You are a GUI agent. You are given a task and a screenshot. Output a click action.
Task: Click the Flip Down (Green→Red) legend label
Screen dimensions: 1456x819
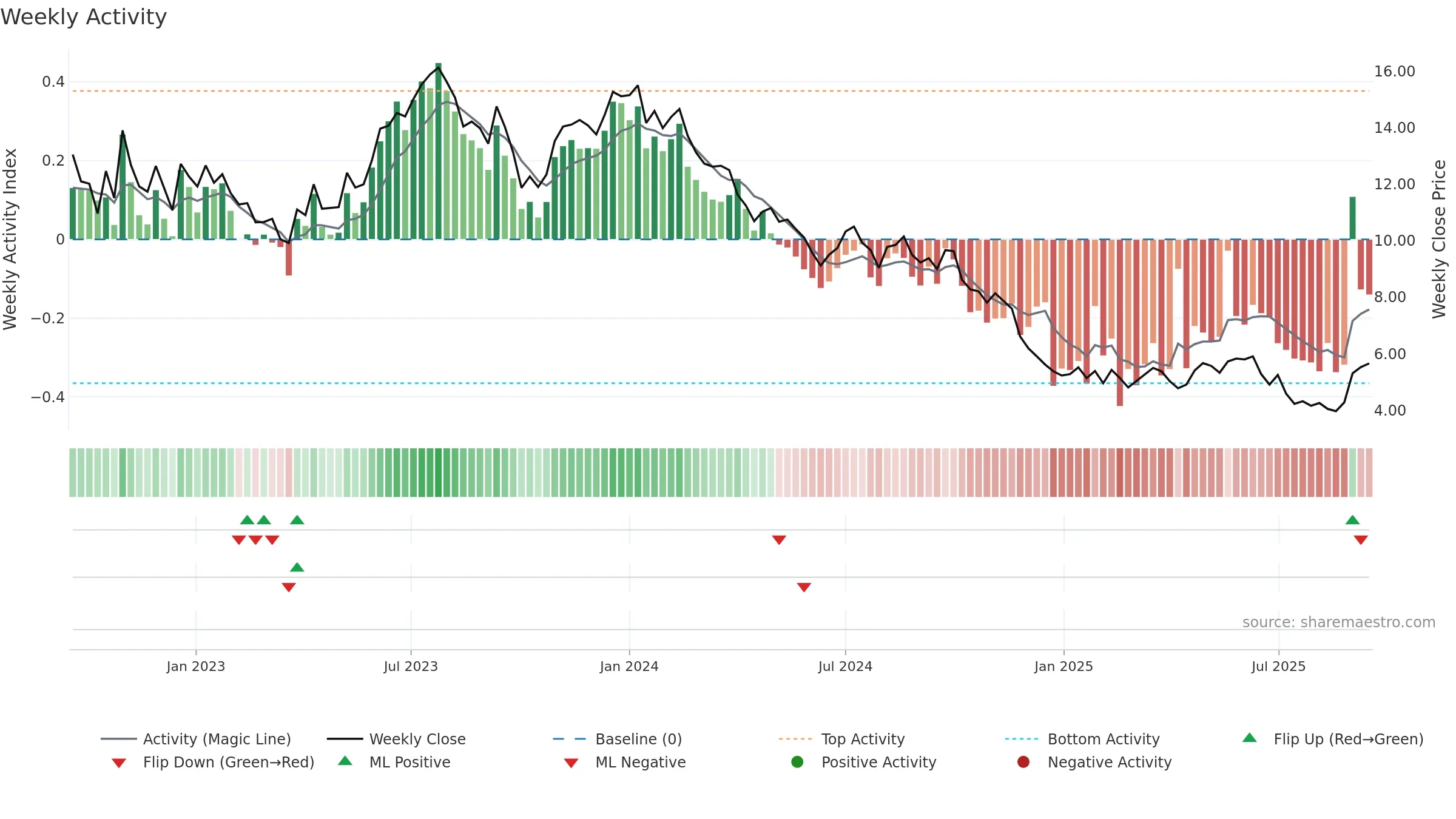tap(229, 762)
